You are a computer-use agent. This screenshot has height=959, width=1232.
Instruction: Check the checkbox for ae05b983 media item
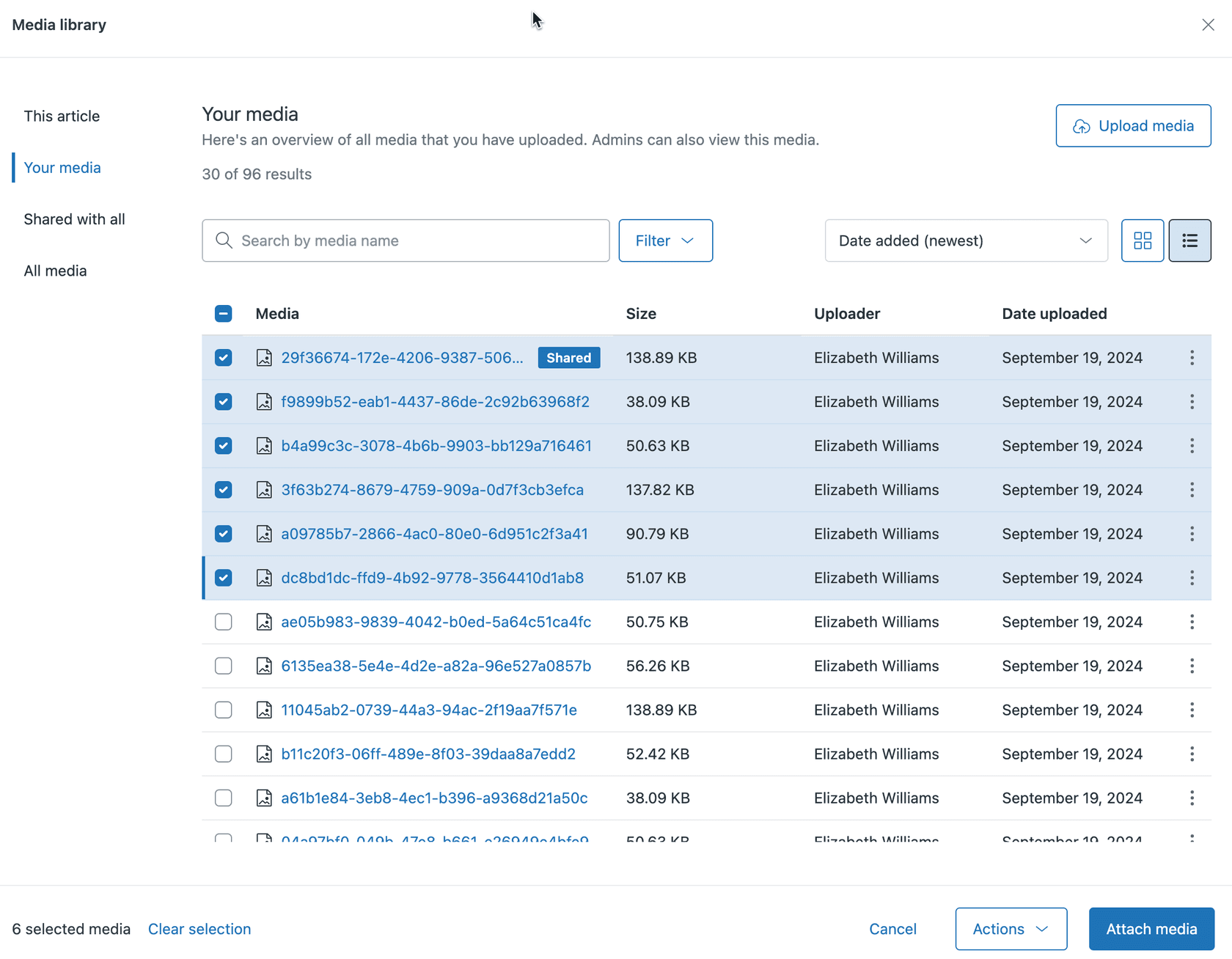click(223, 622)
